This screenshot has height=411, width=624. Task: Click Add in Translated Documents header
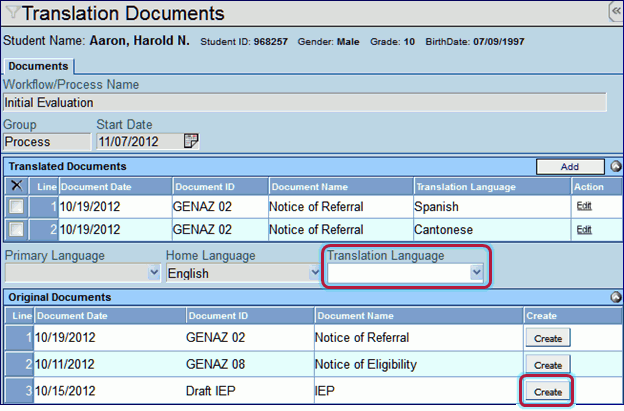pyautogui.click(x=570, y=166)
